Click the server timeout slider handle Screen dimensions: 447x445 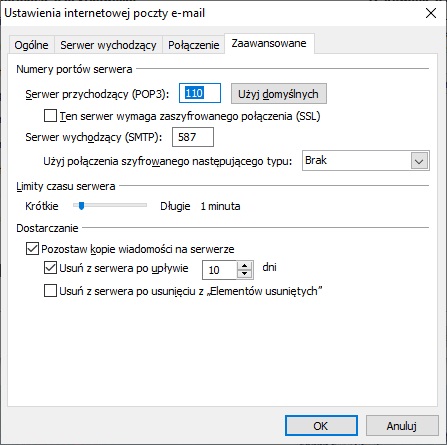pos(81,206)
